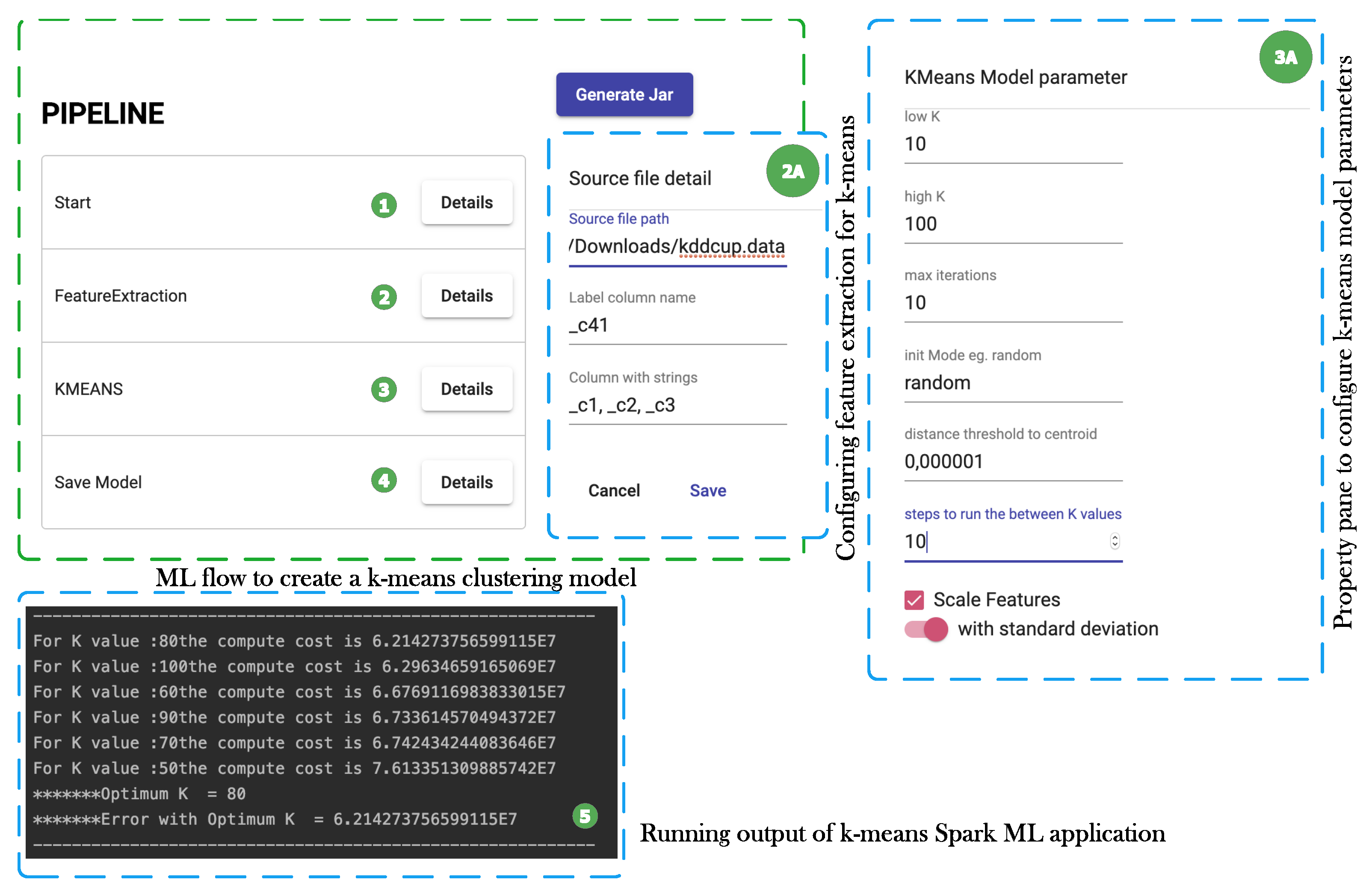Image resolution: width=1372 pixels, height=892 pixels.
Task: Open Details for the FeatureExtraction step
Action: click(x=466, y=295)
